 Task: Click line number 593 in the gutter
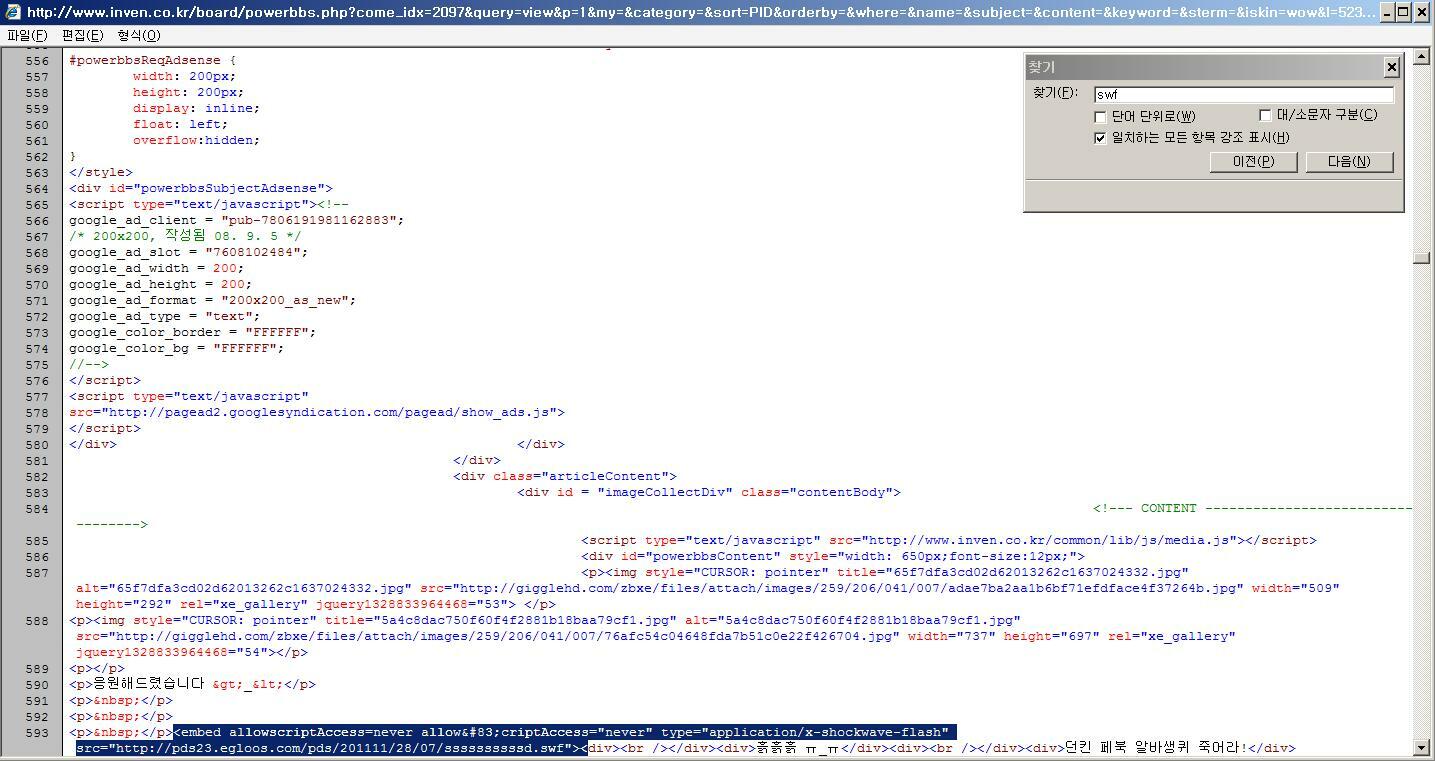[37, 733]
